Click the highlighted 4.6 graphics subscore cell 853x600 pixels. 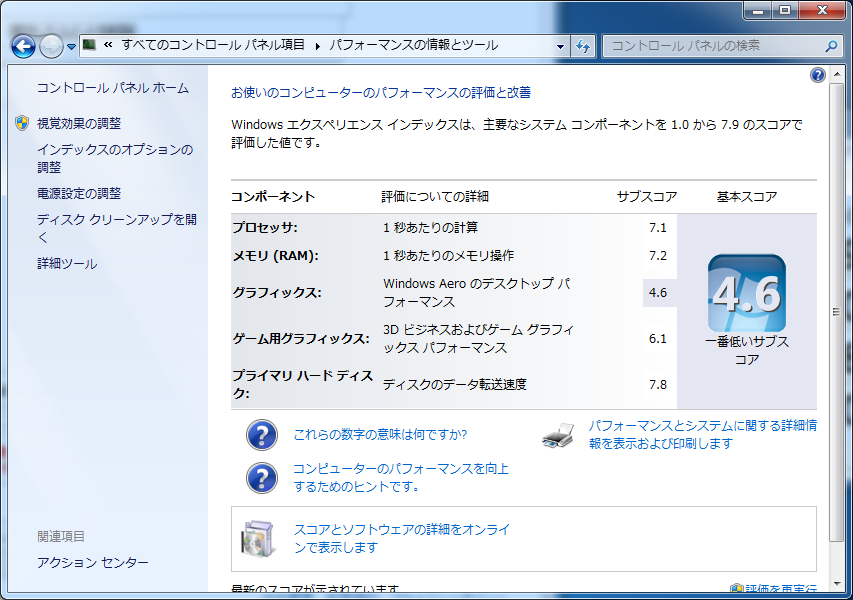point(659,293)
